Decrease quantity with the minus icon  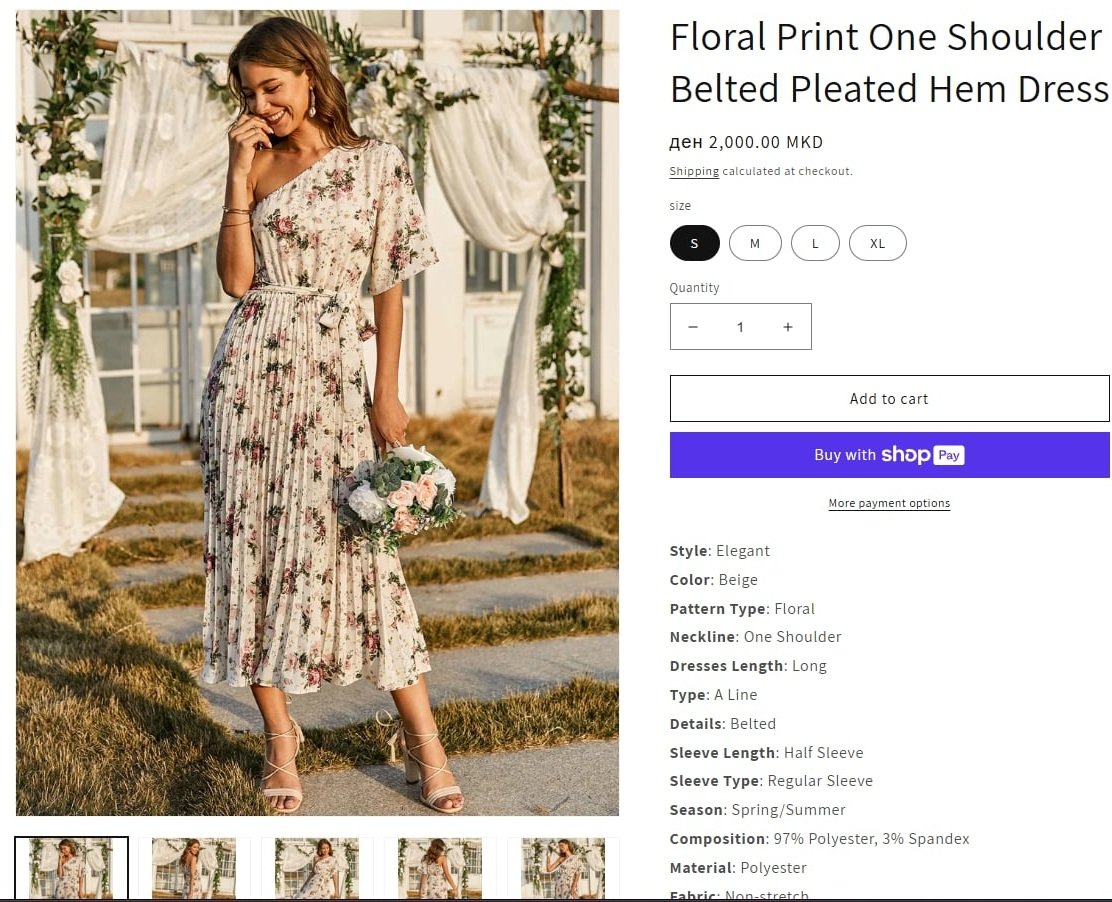[693, 327]
